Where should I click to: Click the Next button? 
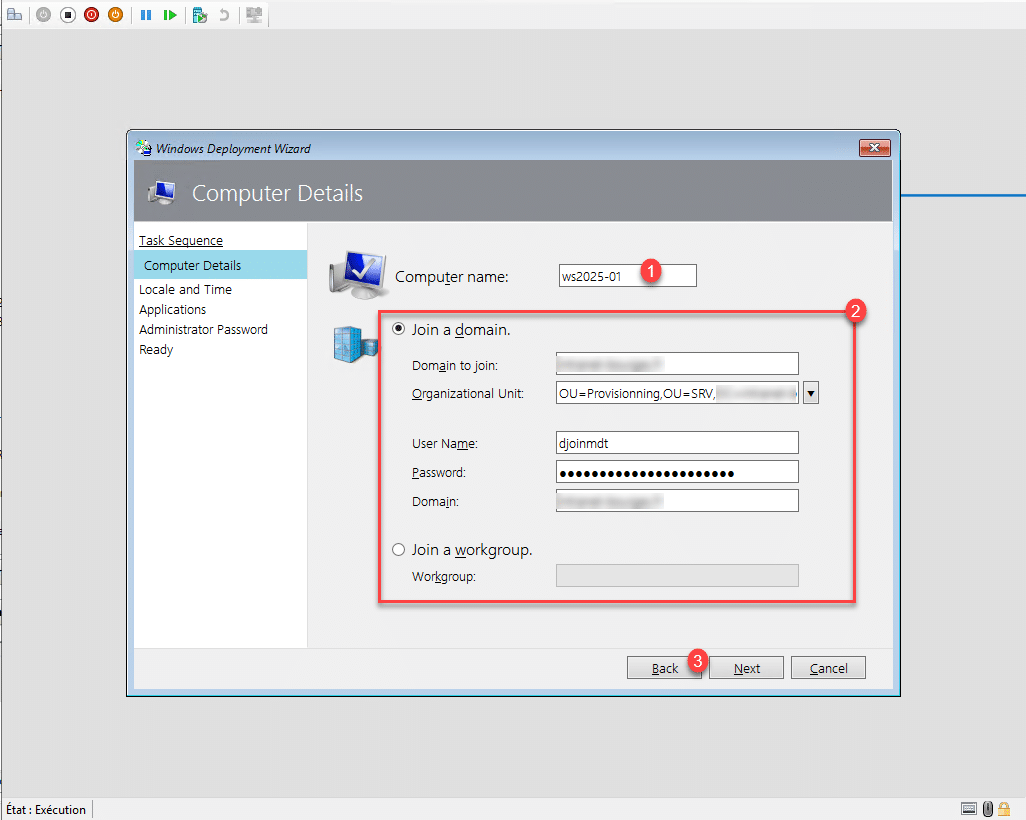(746, 668)
